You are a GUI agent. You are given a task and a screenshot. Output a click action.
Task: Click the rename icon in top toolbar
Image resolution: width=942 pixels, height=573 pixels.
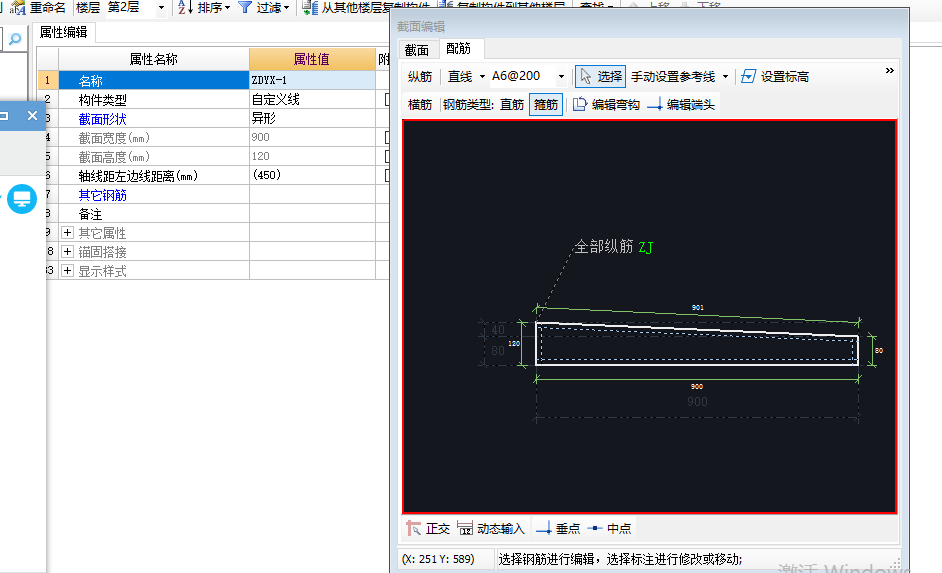click(x=18, y=8)
